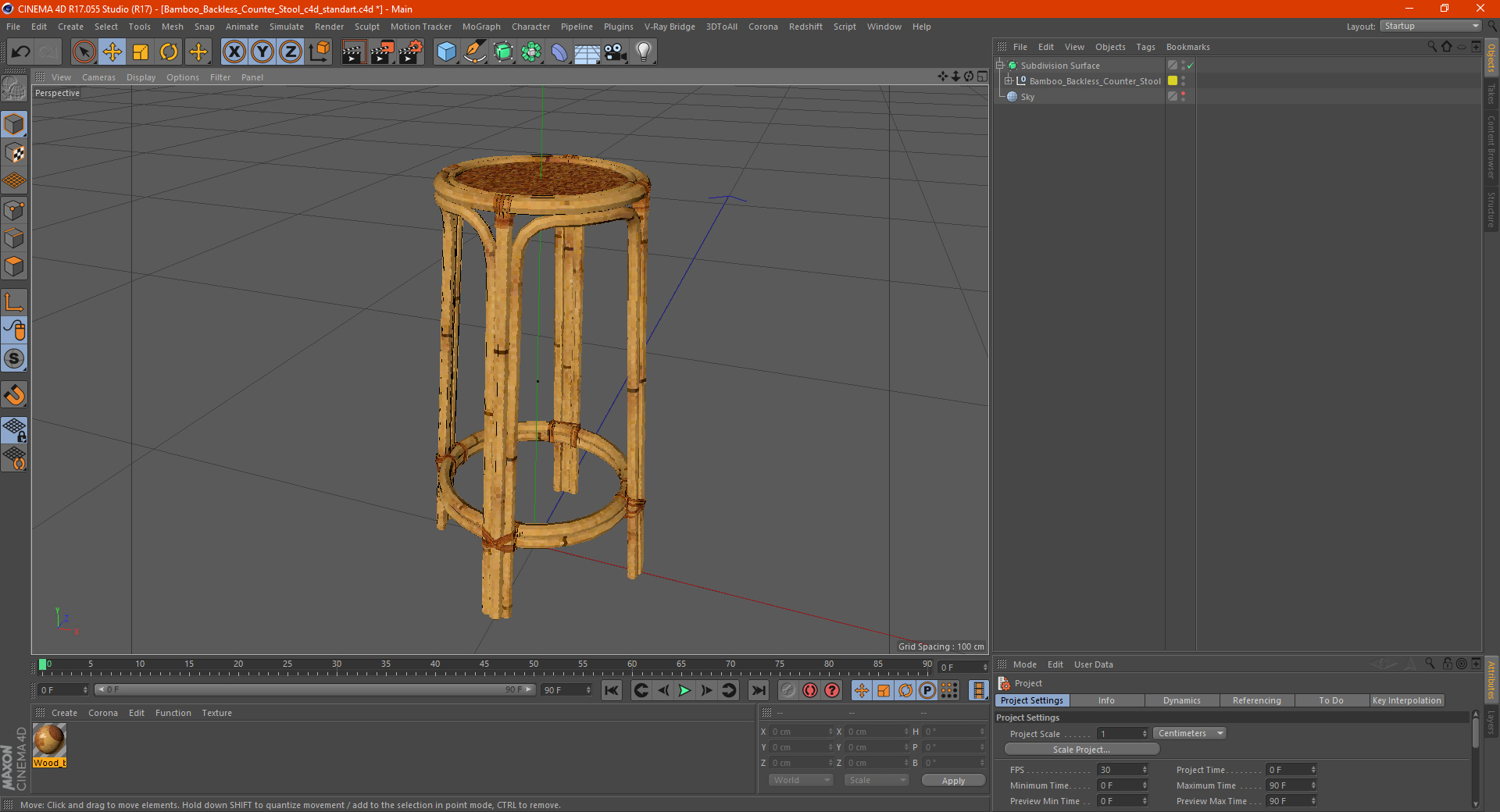Add Subdivision Surface generator icon
The height and width of the screenshot is (812, 1500).
(503, 52)
